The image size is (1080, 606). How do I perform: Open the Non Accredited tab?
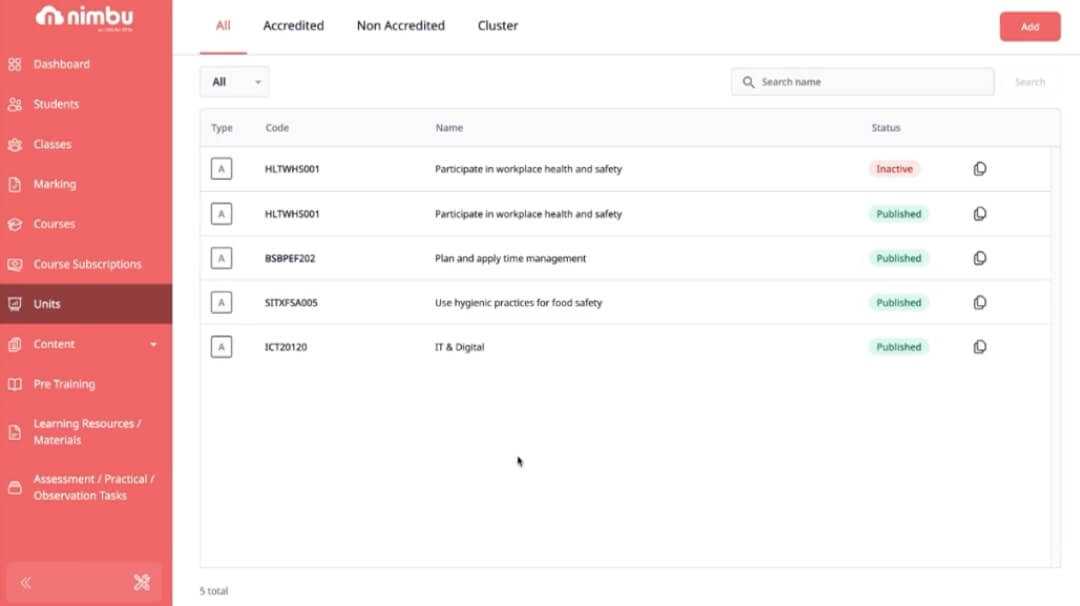[x=400, y=25]
